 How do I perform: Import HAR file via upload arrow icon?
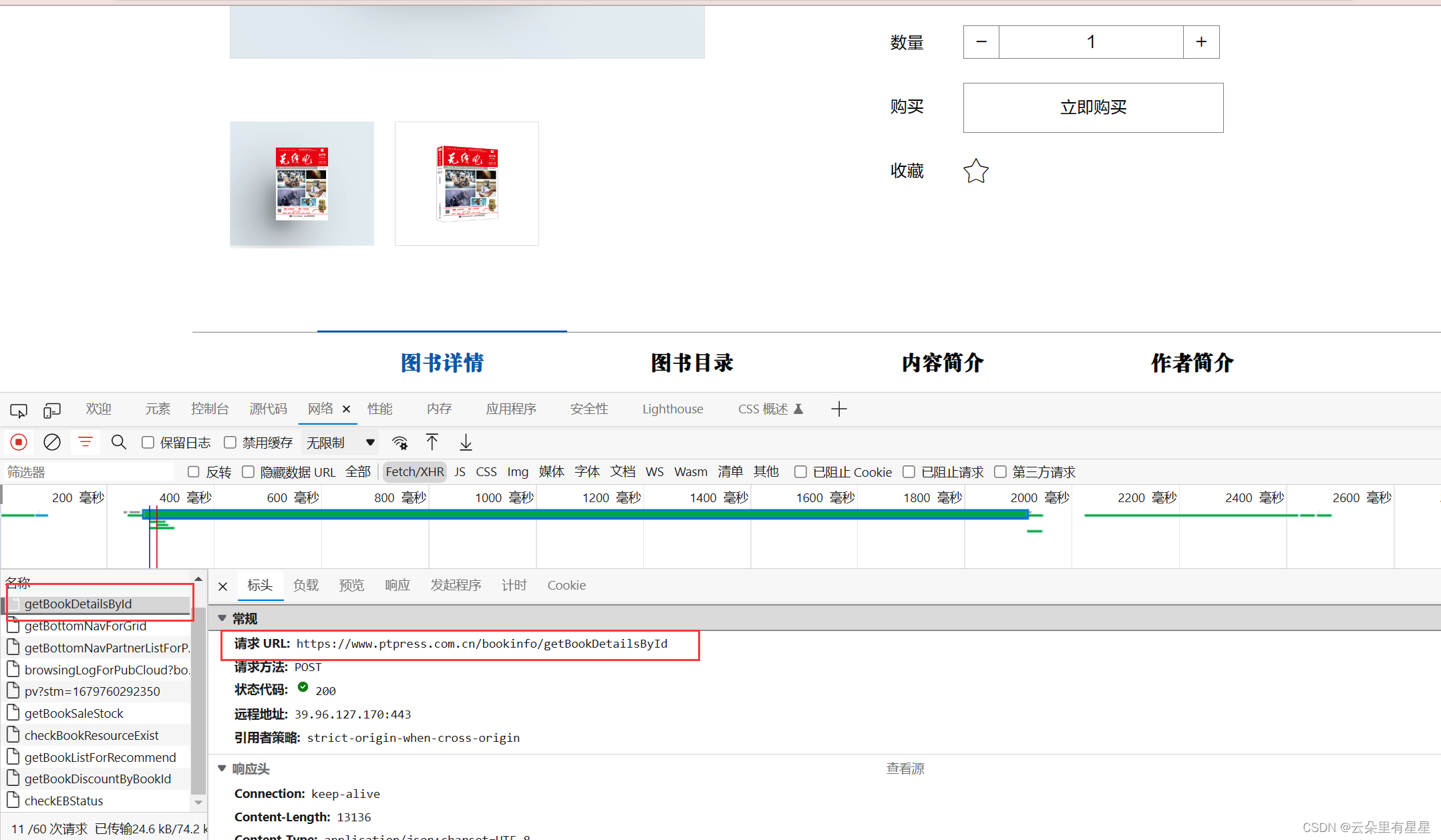432,442
